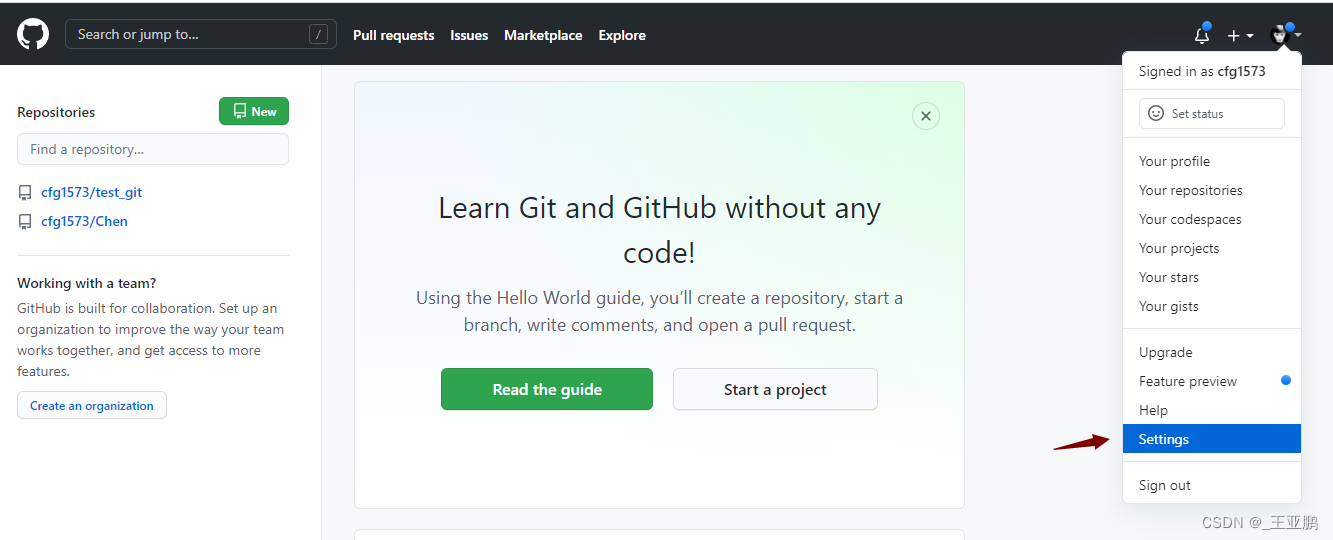Open Pull requests in header
Viewport: 1333px width, 540px height.
(394, 35)
